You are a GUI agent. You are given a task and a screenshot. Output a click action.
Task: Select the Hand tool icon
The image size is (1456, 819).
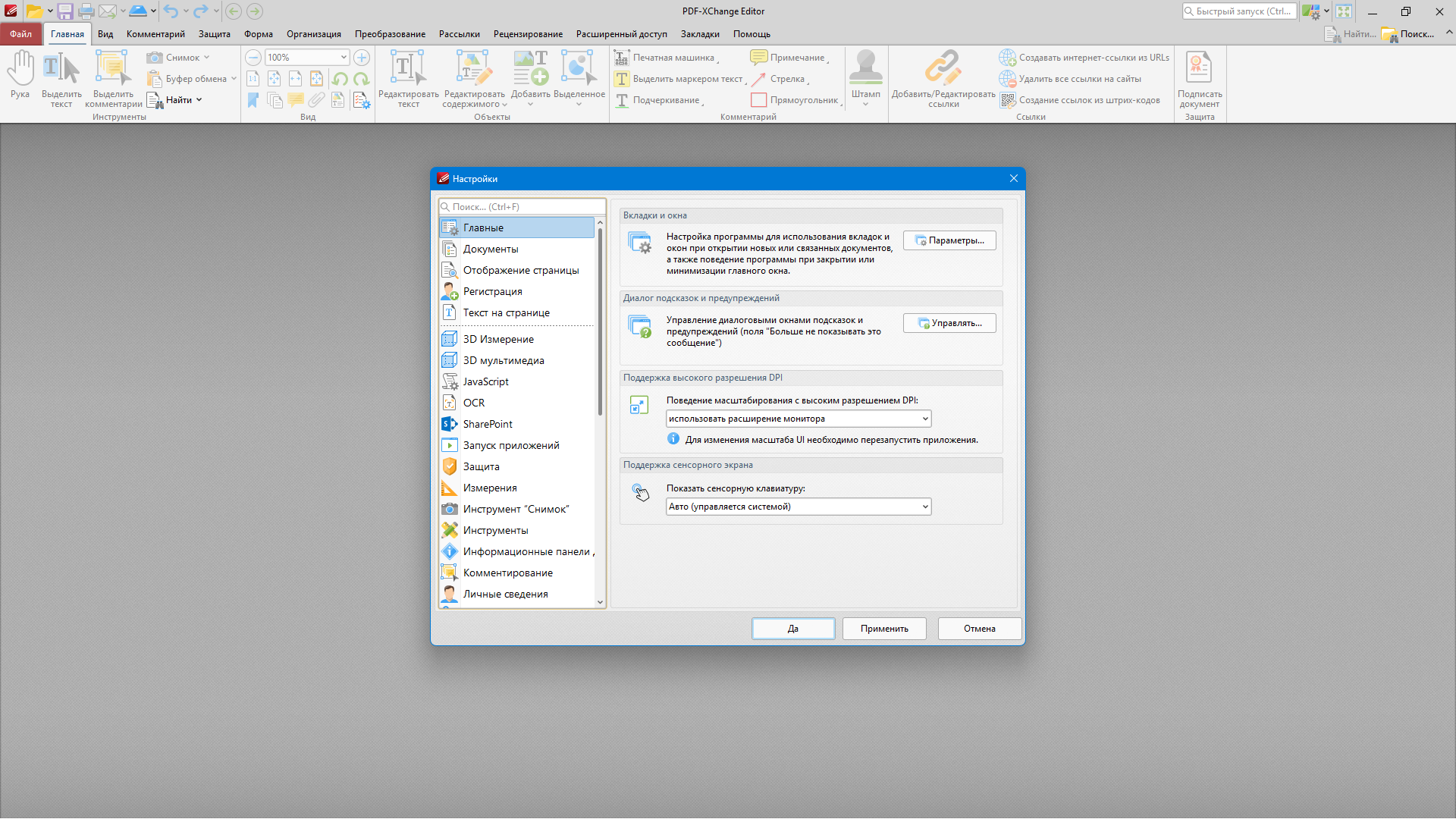(x=20, y=69)
